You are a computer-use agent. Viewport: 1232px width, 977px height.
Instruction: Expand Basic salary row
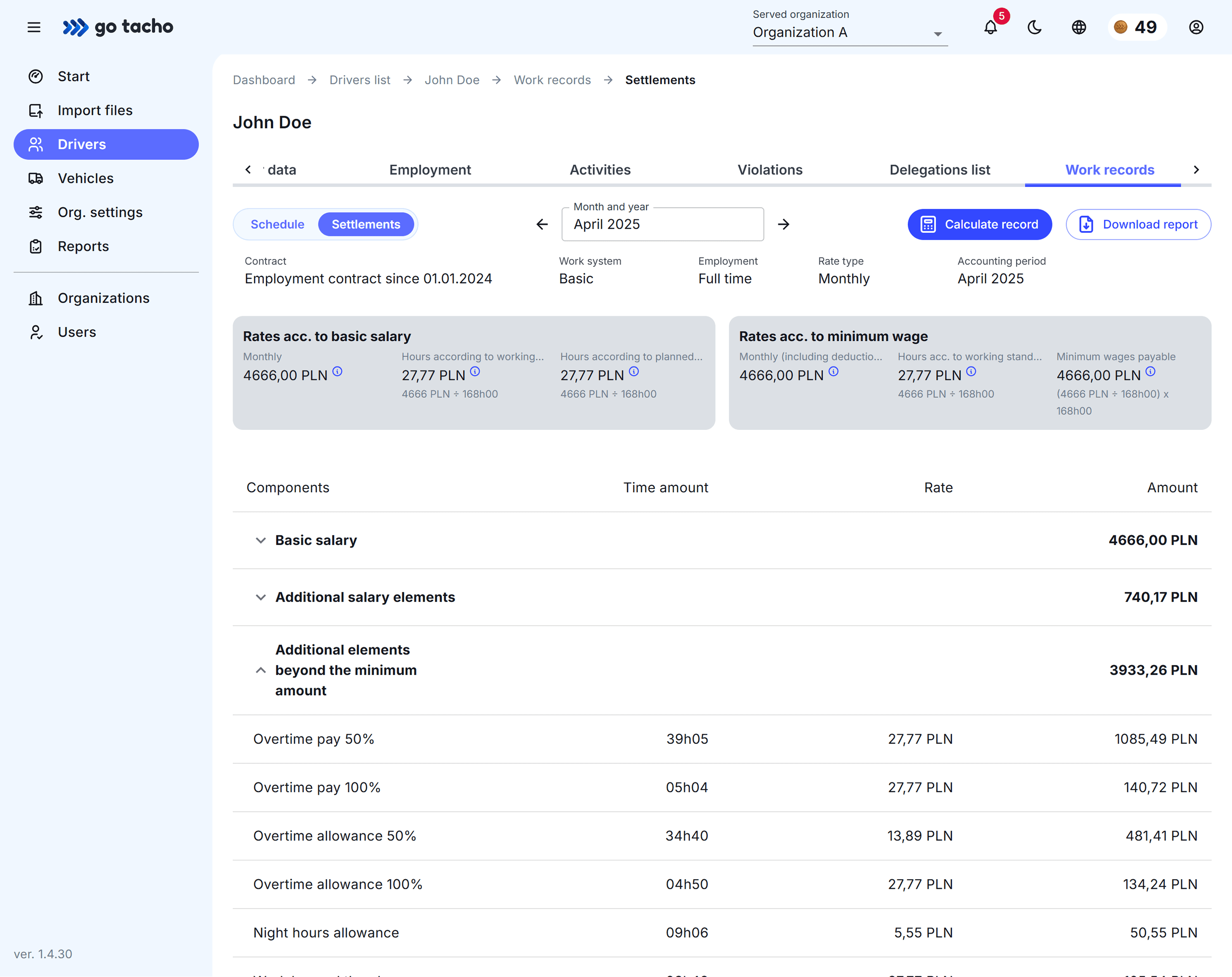pos(261,540)
